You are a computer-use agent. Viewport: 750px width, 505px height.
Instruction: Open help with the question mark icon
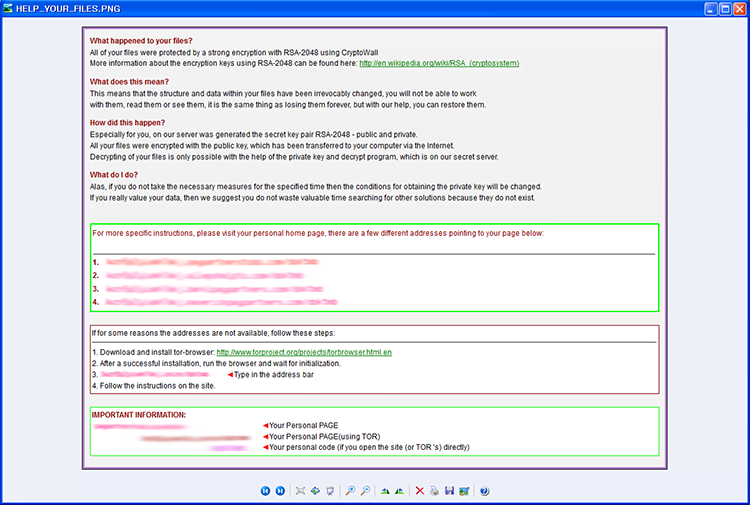tap(484, 491)
